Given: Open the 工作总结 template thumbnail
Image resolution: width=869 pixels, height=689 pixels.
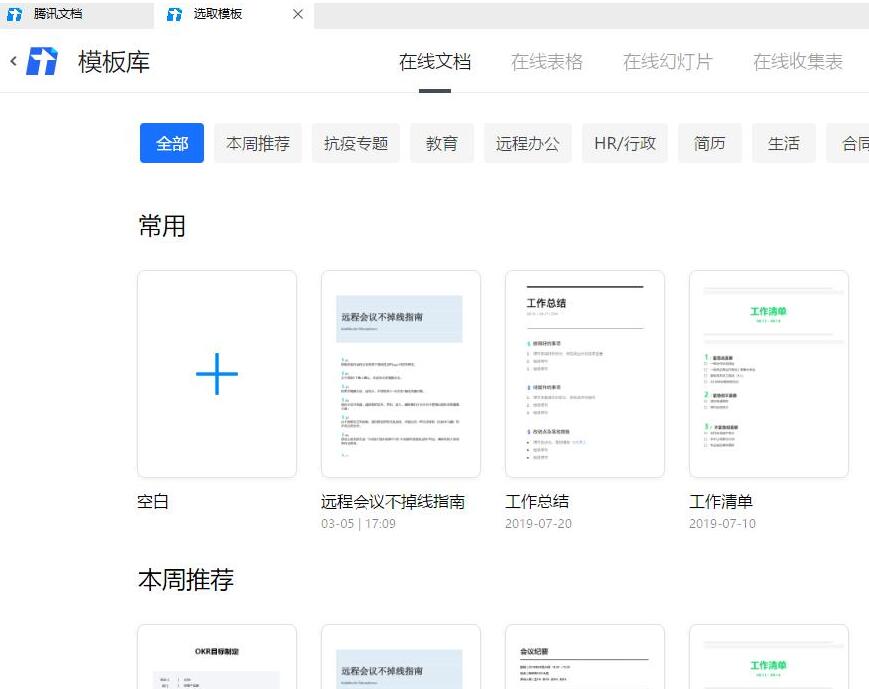Looking at the screenshot, I should point(584,374).
